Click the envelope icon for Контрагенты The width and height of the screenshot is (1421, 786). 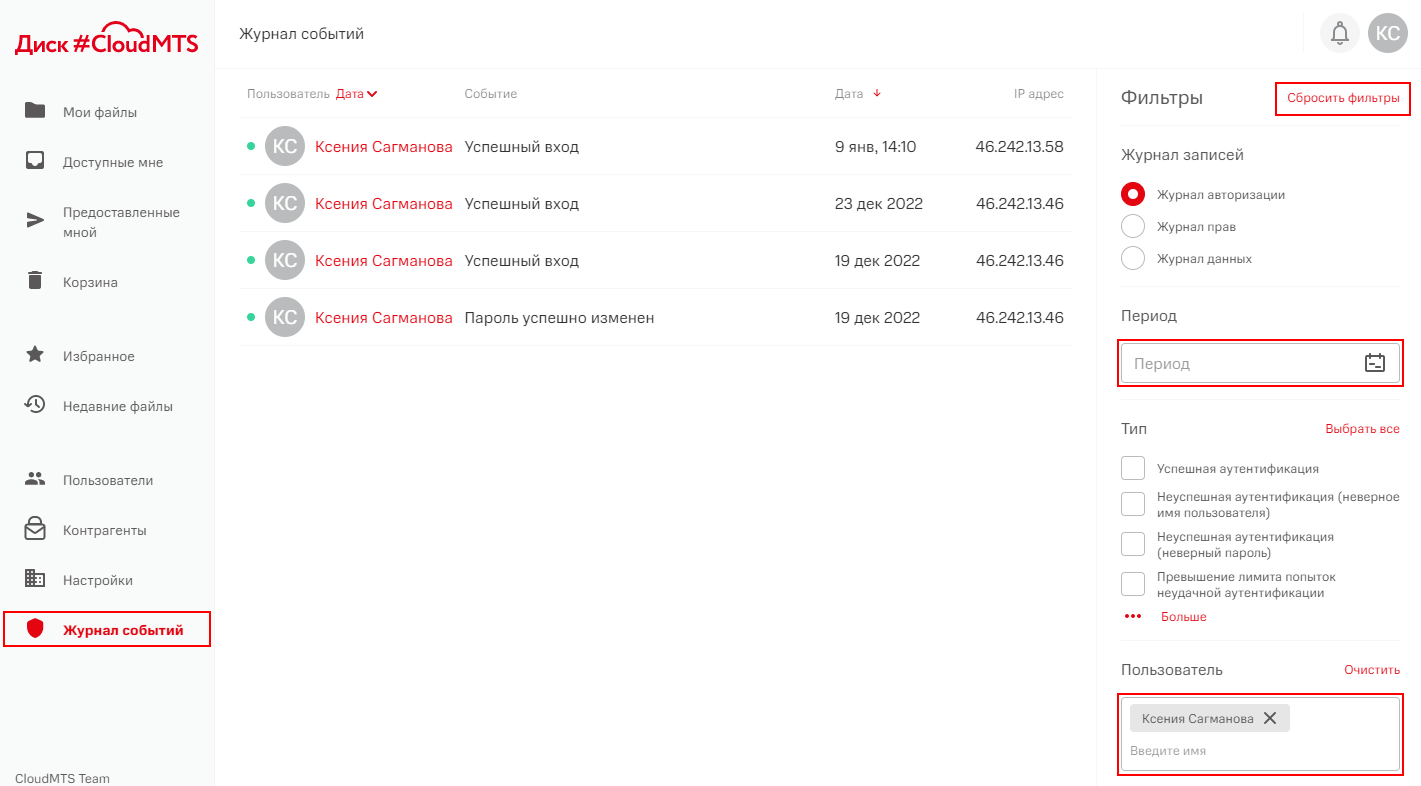35,529
